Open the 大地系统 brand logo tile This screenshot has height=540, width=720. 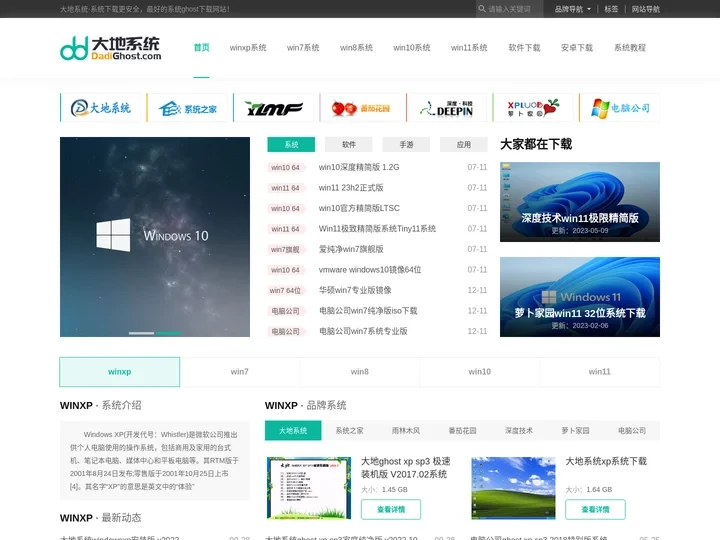[x=101, y=108]
